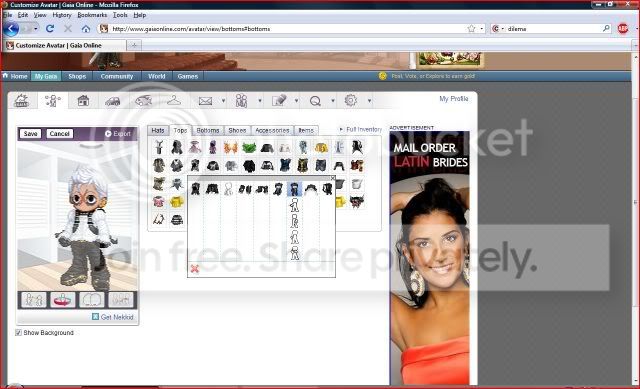
Task: Click the Firefox reload icon
Action: [50, 29]
